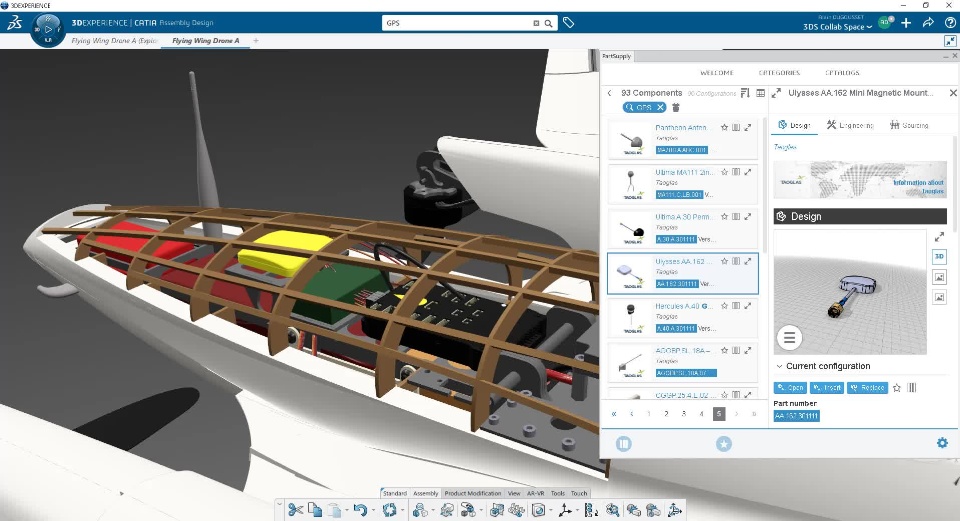Open the AR-VR toolbar tab

pos(536,493)
